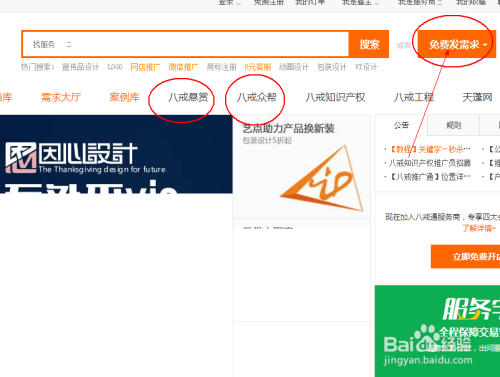Click the 了解详情> link
The image size is (500, 377).
(479, 228)
